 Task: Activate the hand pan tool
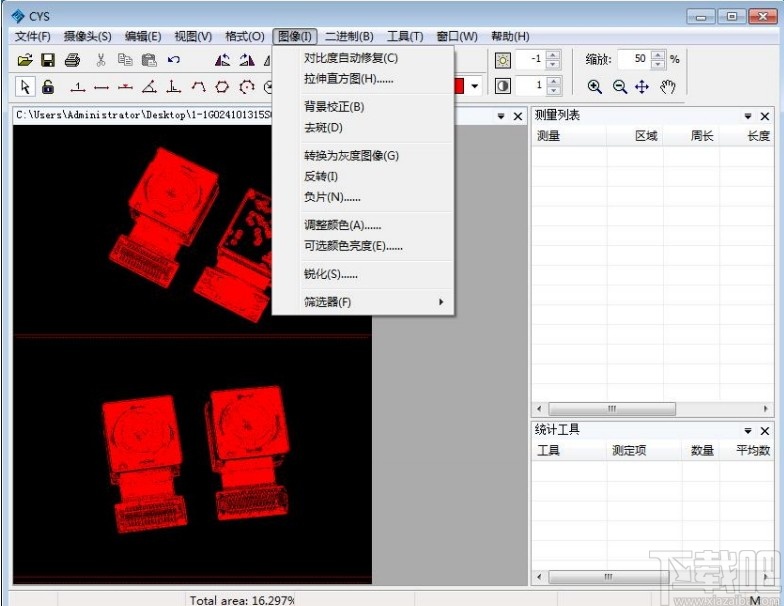[668, 87]
